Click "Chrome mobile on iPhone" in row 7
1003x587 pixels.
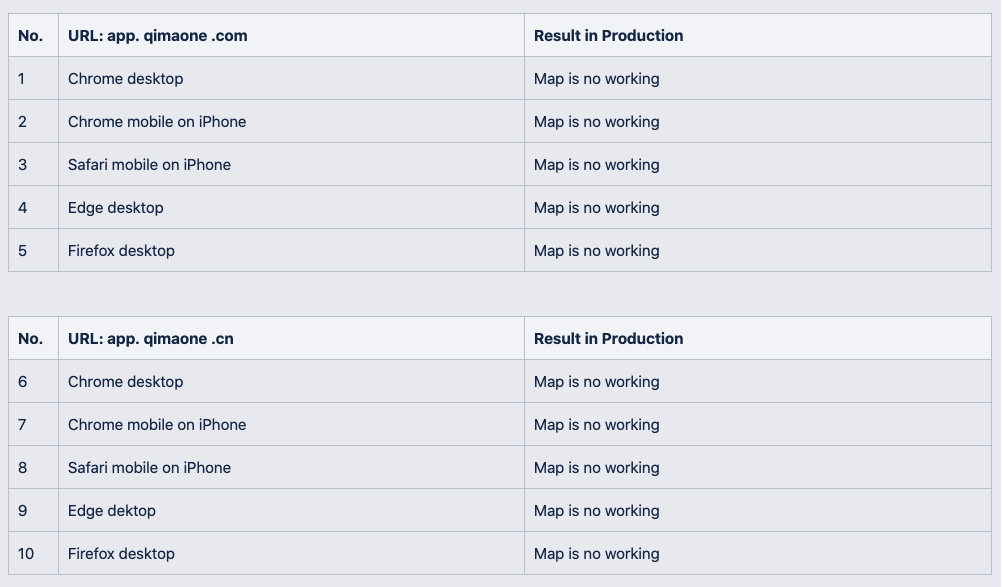(x=157, y=425)
